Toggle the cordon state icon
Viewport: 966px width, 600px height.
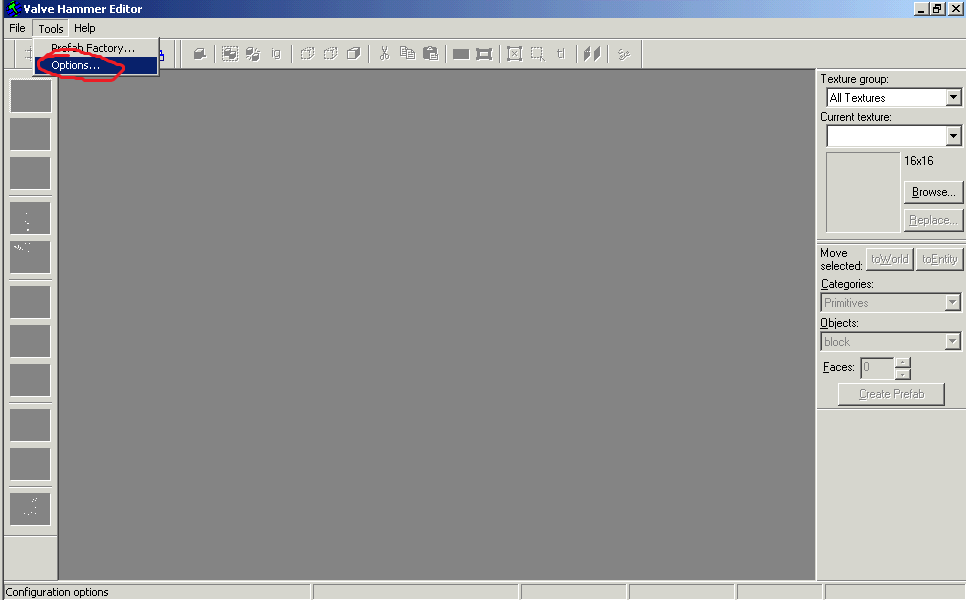click(461, 54)
